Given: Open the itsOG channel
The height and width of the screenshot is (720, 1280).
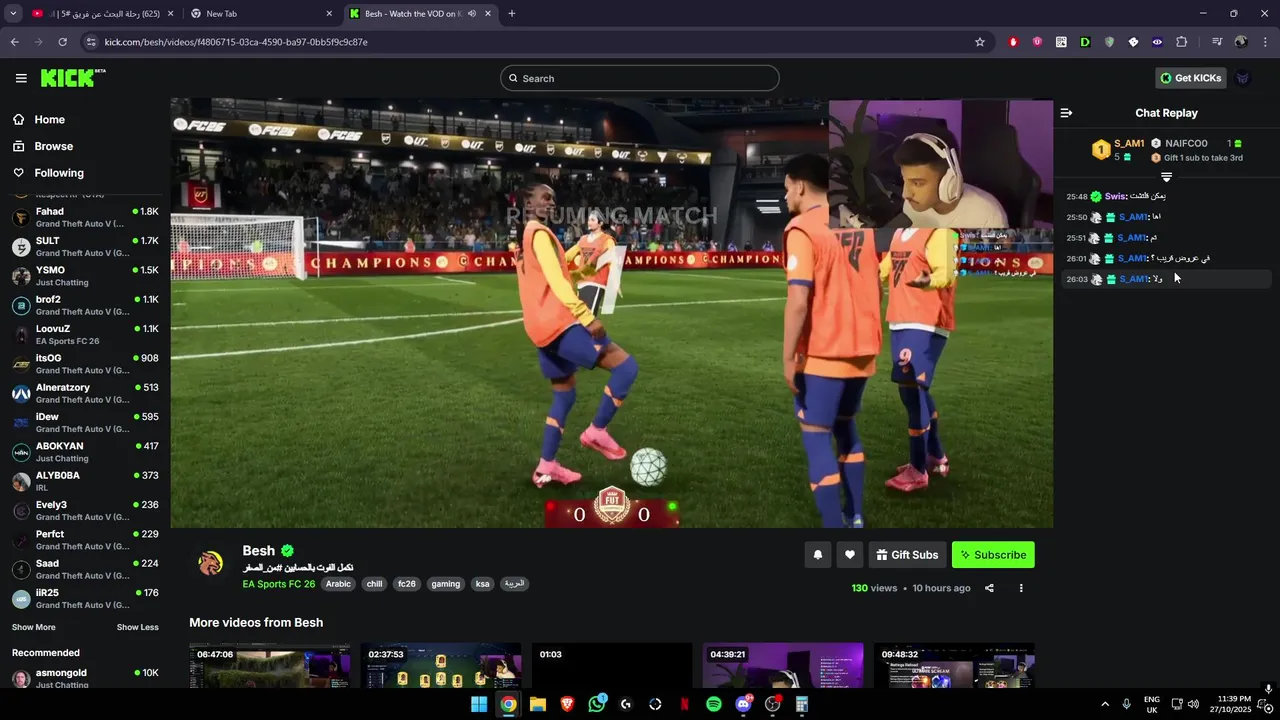Looking at the screenshot, I should (x=85, y=364).
